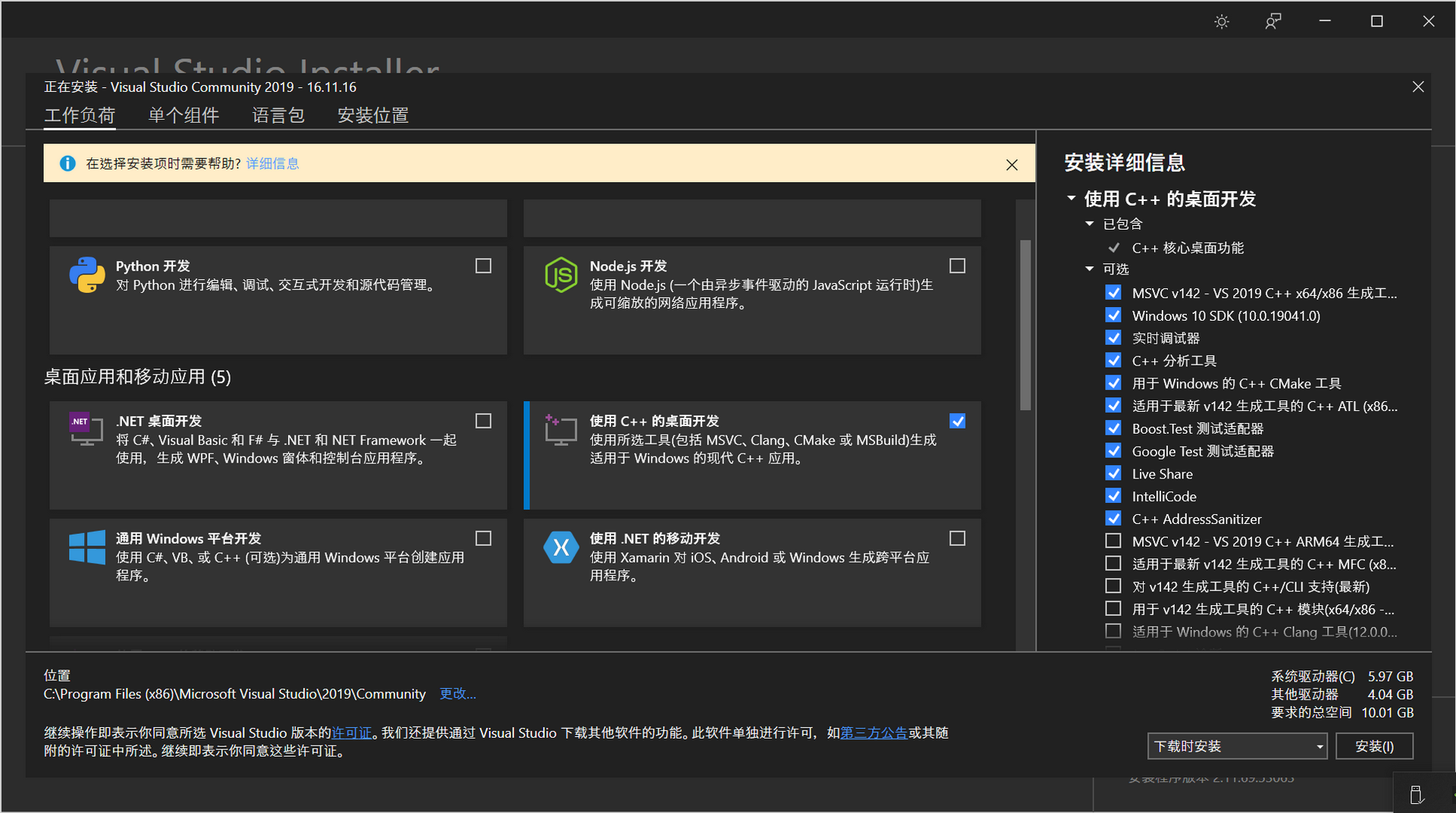1456x813 pixels.
Task: Click the 安装详细信息 heading
Action: (x=1124, y=162)
